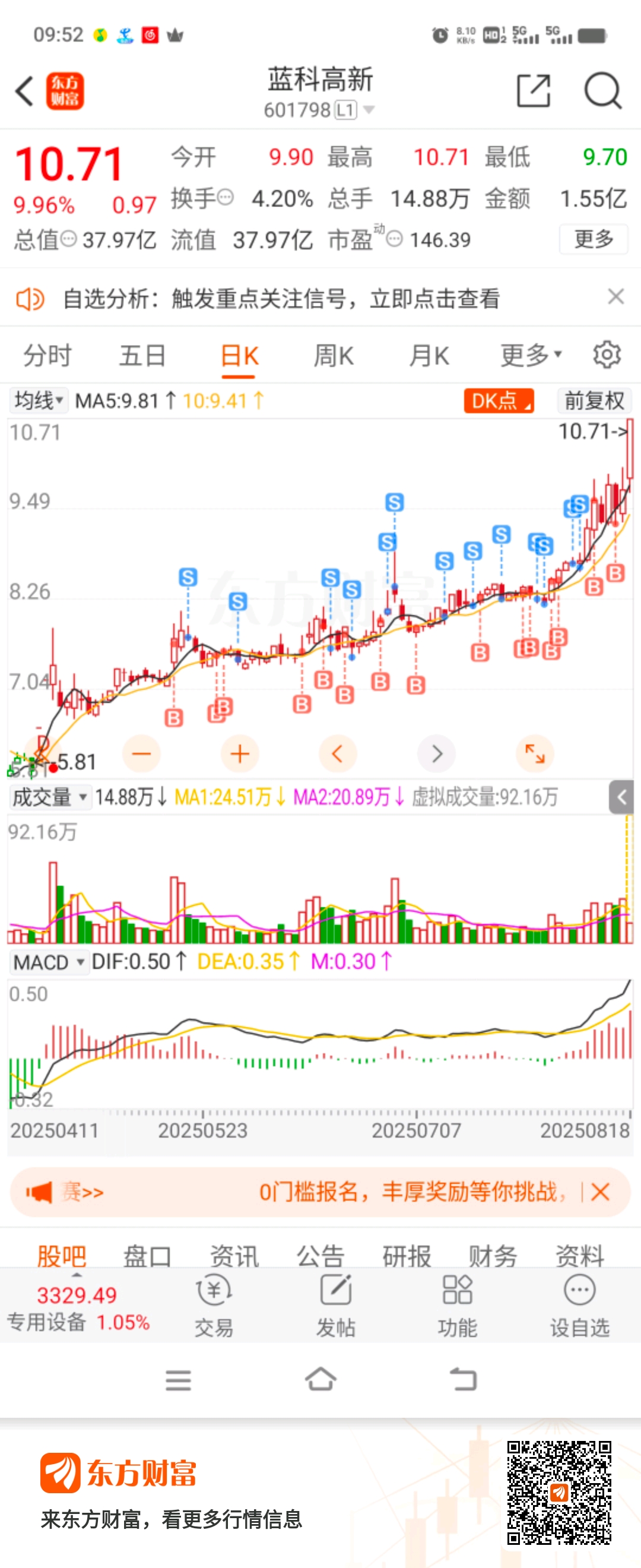Screen dimensions: 641x1568
Task: Tap Android back button
Action: click(x=464, y=1379)
